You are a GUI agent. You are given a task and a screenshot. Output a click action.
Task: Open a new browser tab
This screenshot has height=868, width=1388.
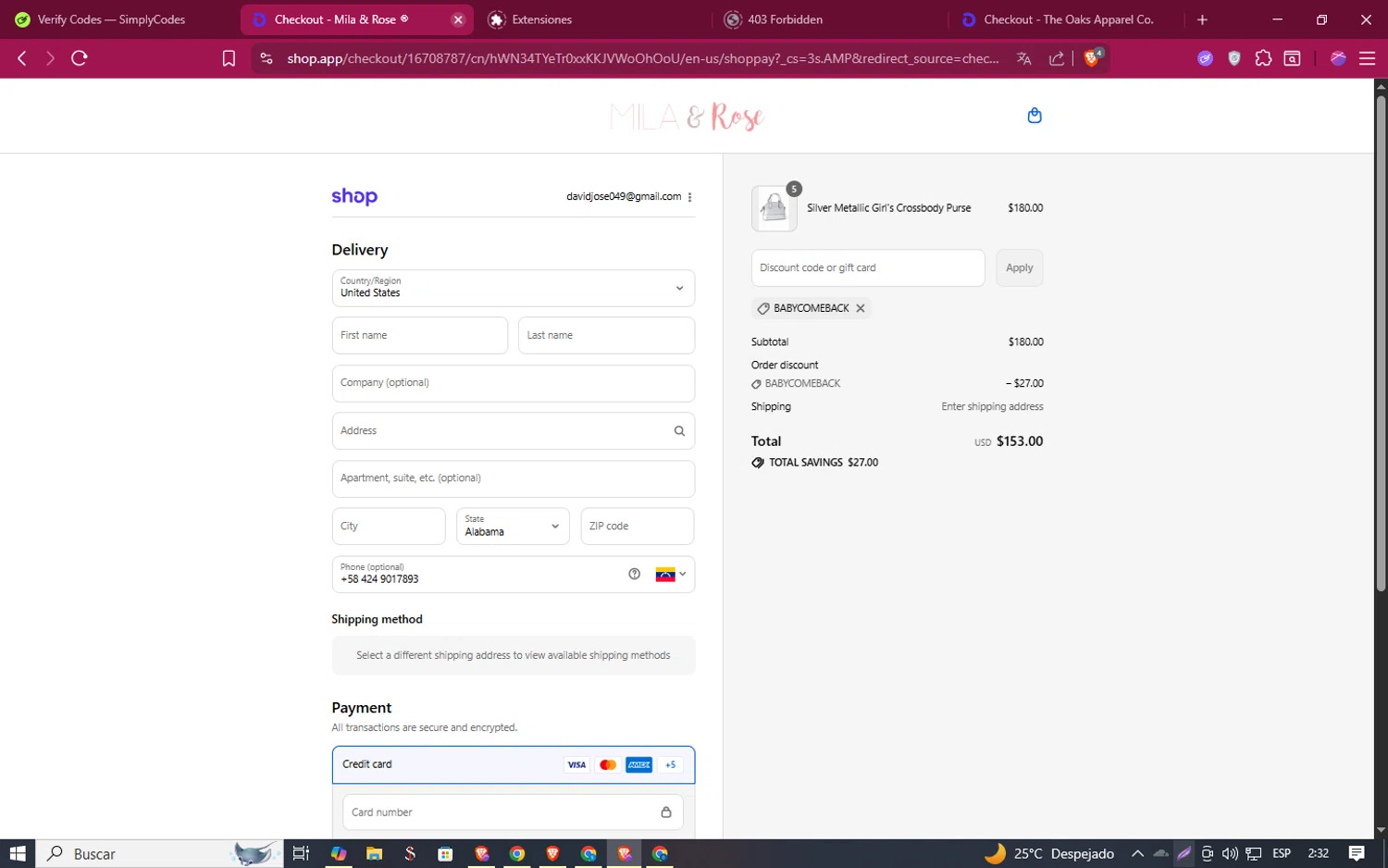[x=1202, y=19]
